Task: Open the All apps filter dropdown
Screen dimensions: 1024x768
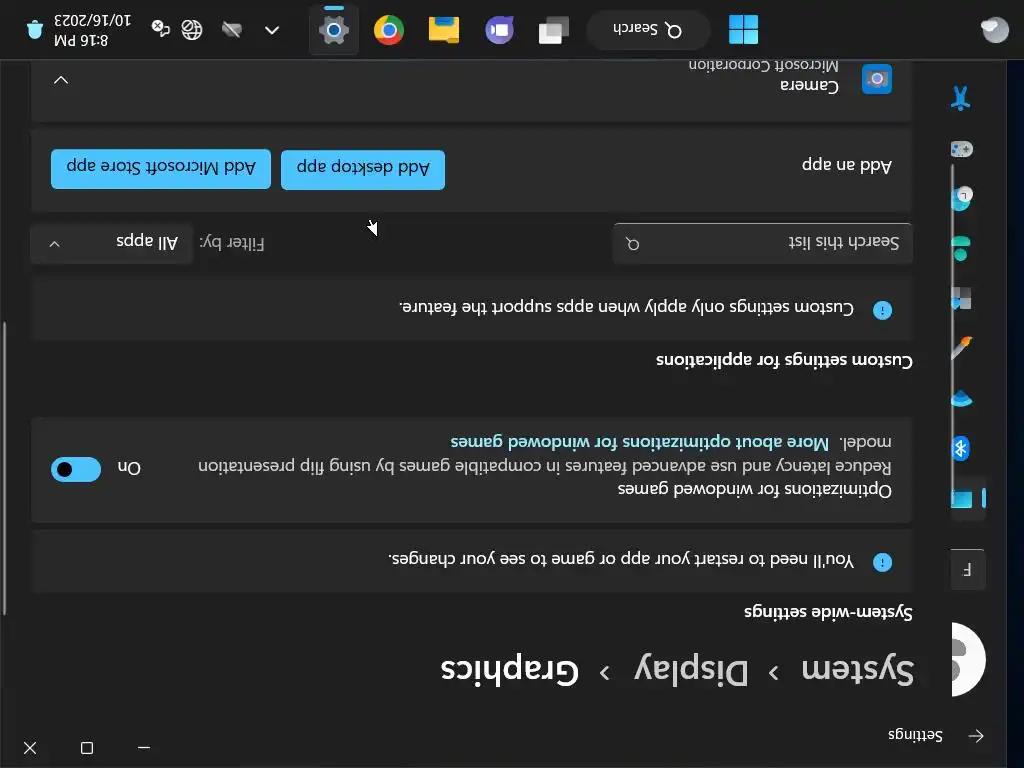Action: tap(112, 243)
